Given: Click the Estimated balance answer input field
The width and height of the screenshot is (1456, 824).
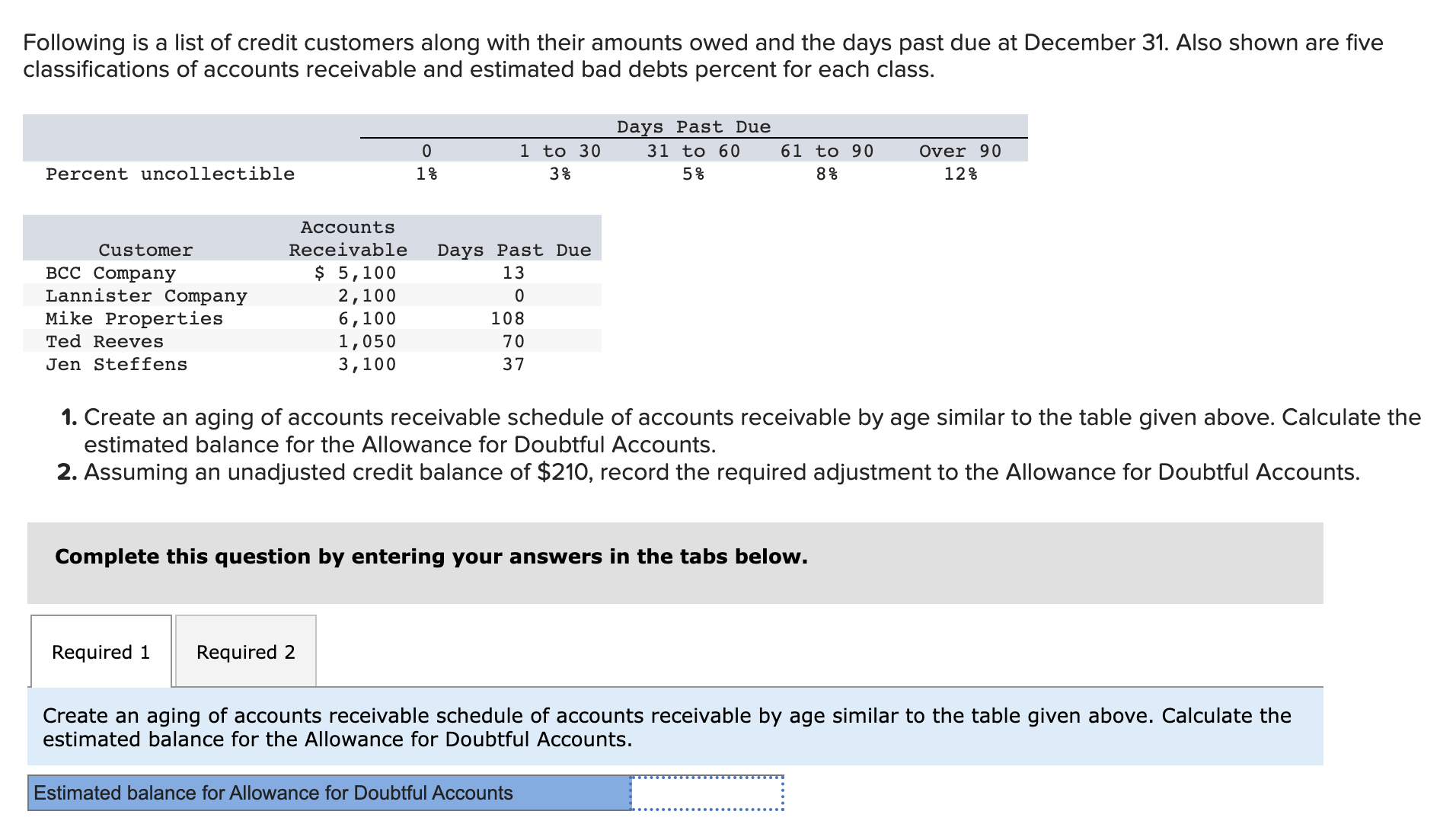Looking at the screenshot, I should (x=707, y=793).
